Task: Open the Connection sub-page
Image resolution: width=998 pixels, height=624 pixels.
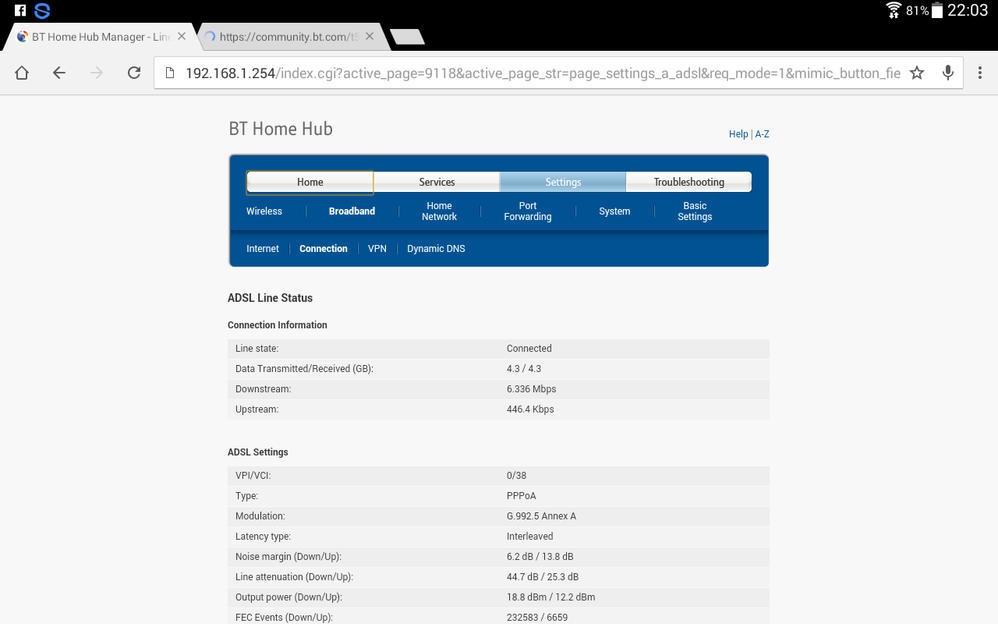Action: click(323, 249)
